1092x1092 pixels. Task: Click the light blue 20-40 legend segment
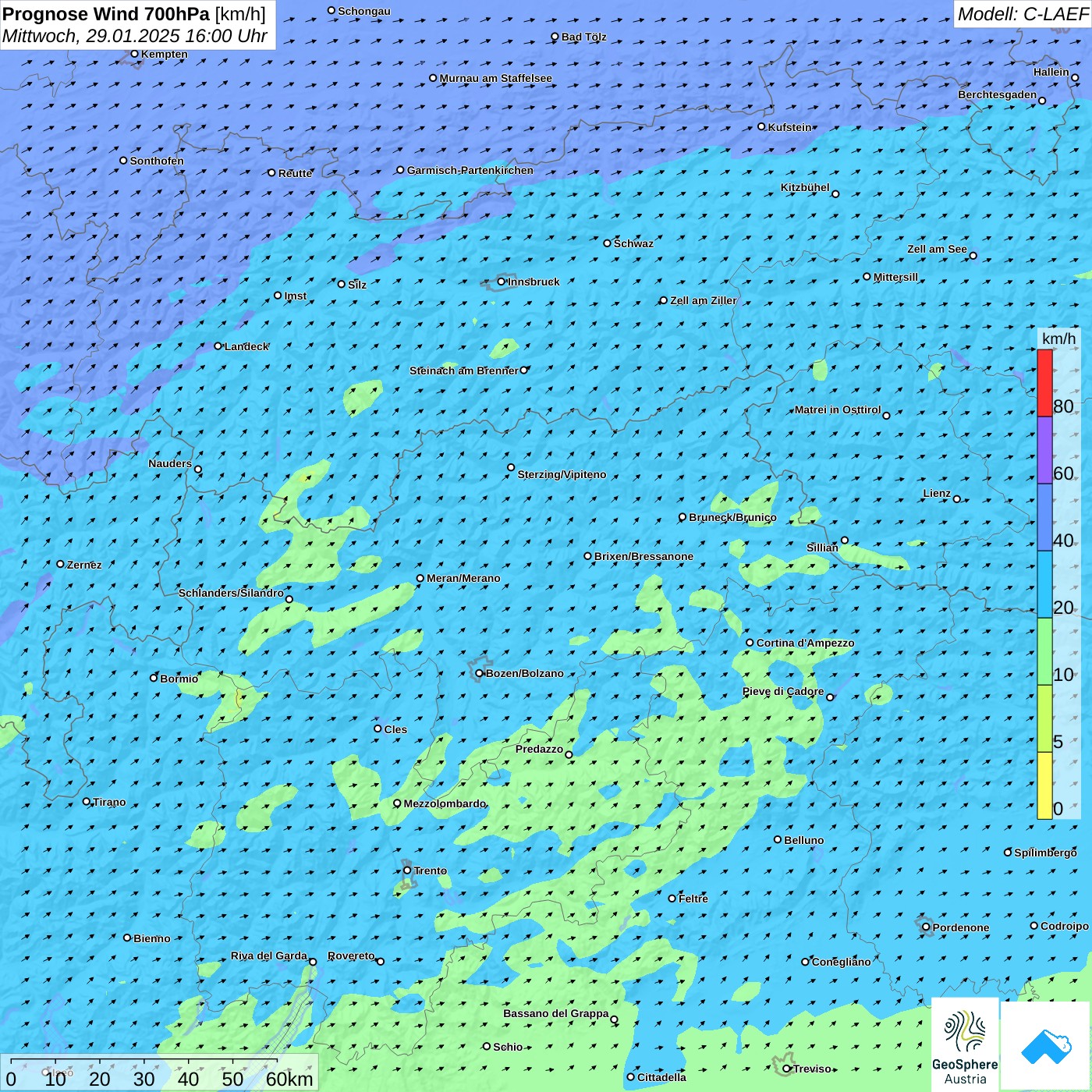[x=1044, y=584]
